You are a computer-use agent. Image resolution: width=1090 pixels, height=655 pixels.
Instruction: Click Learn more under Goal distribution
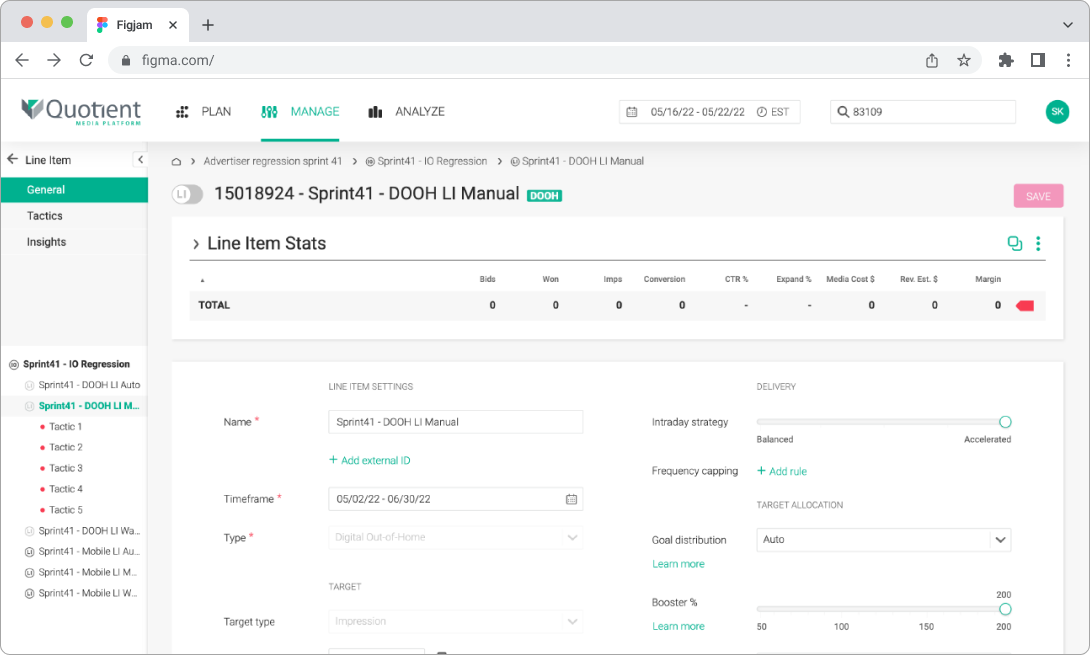pyautogui.click(x=678, y=564)
